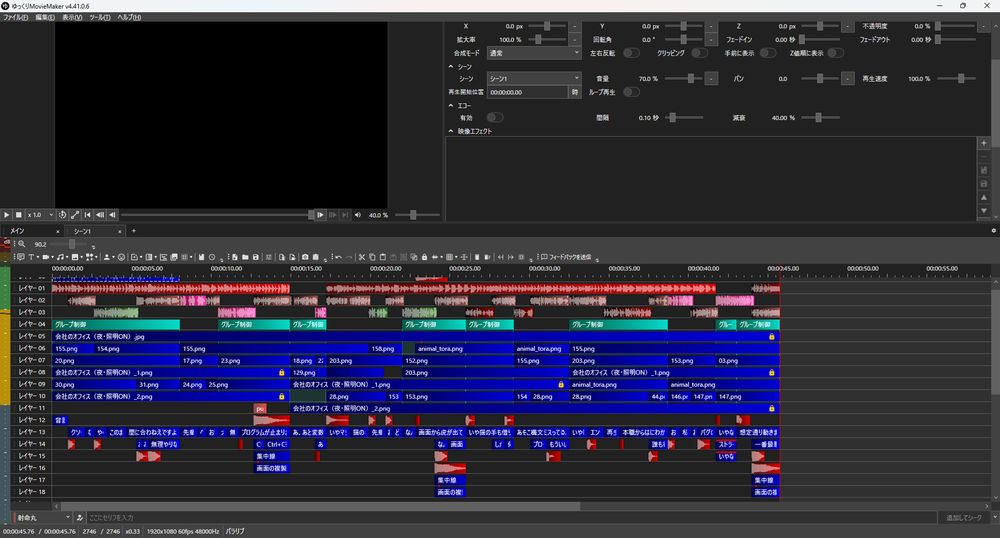Add a text item from toolbar
Viewport: 1000px width, 538px height.
point(30,257)
